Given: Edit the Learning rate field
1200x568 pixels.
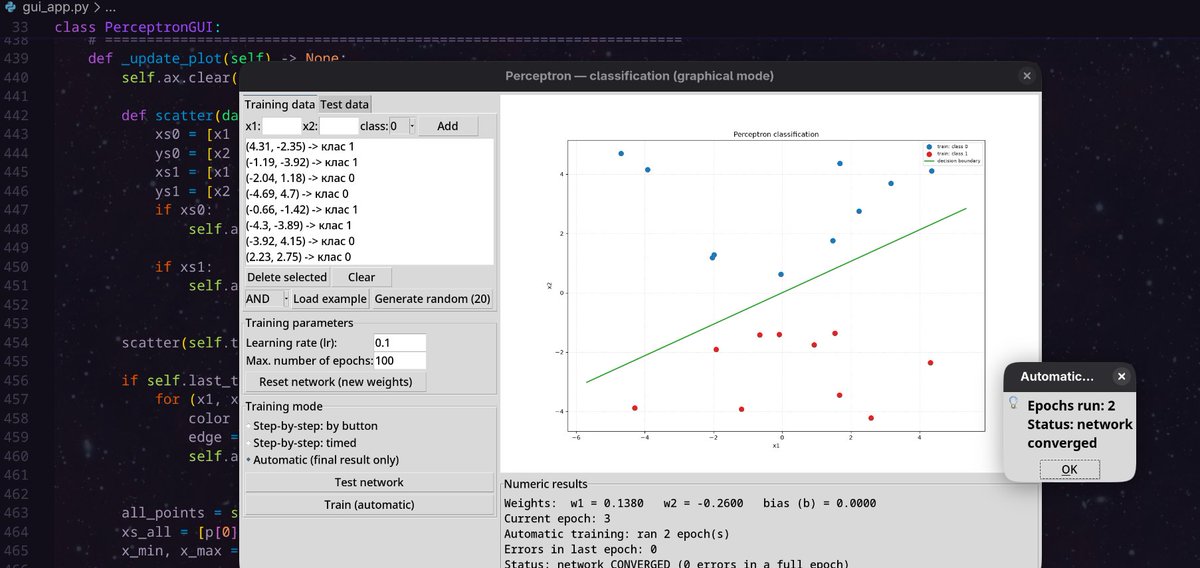Looking at the screenshot, I should (399, 343).
